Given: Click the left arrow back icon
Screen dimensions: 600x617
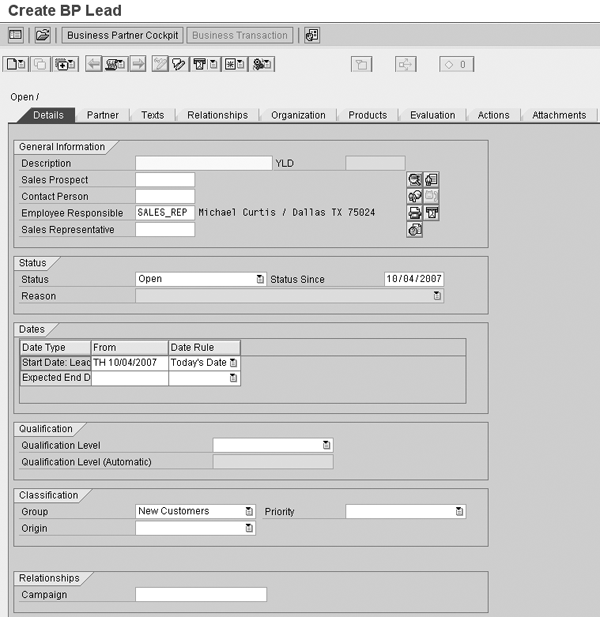Looking at the screenshot, I should (94, 64).
